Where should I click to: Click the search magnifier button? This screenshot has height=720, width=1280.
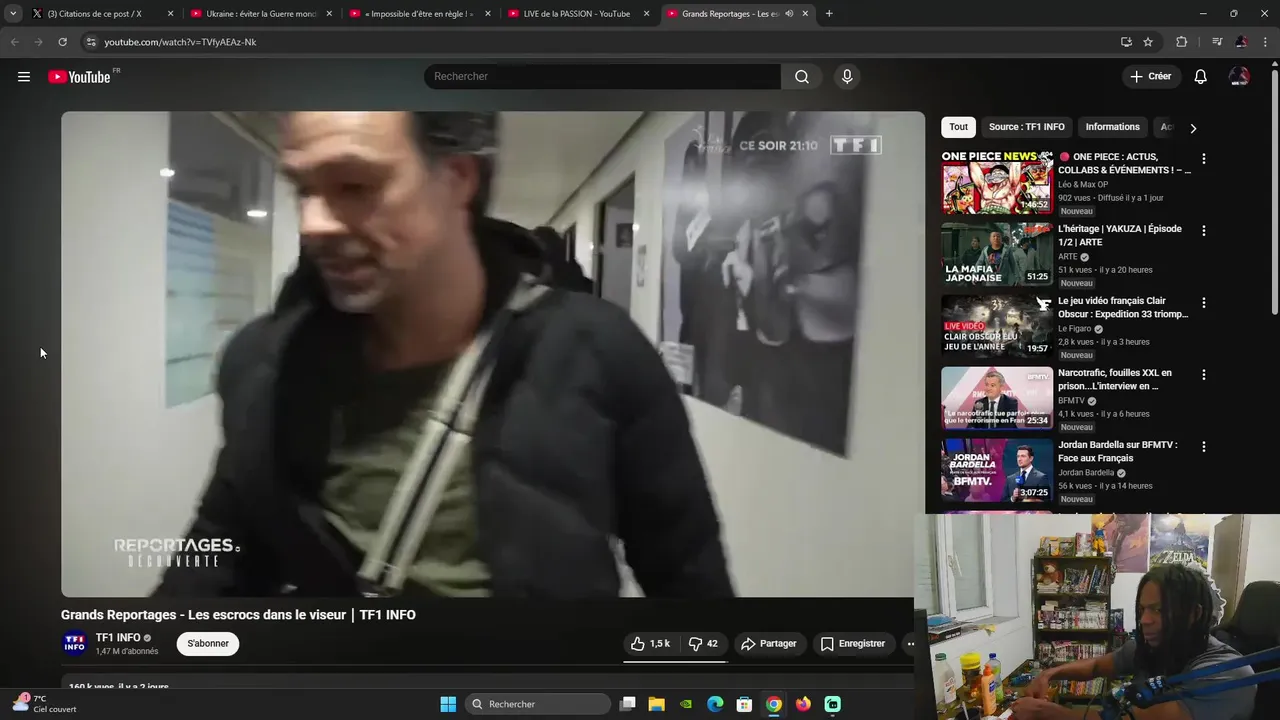tap(802, 77)
